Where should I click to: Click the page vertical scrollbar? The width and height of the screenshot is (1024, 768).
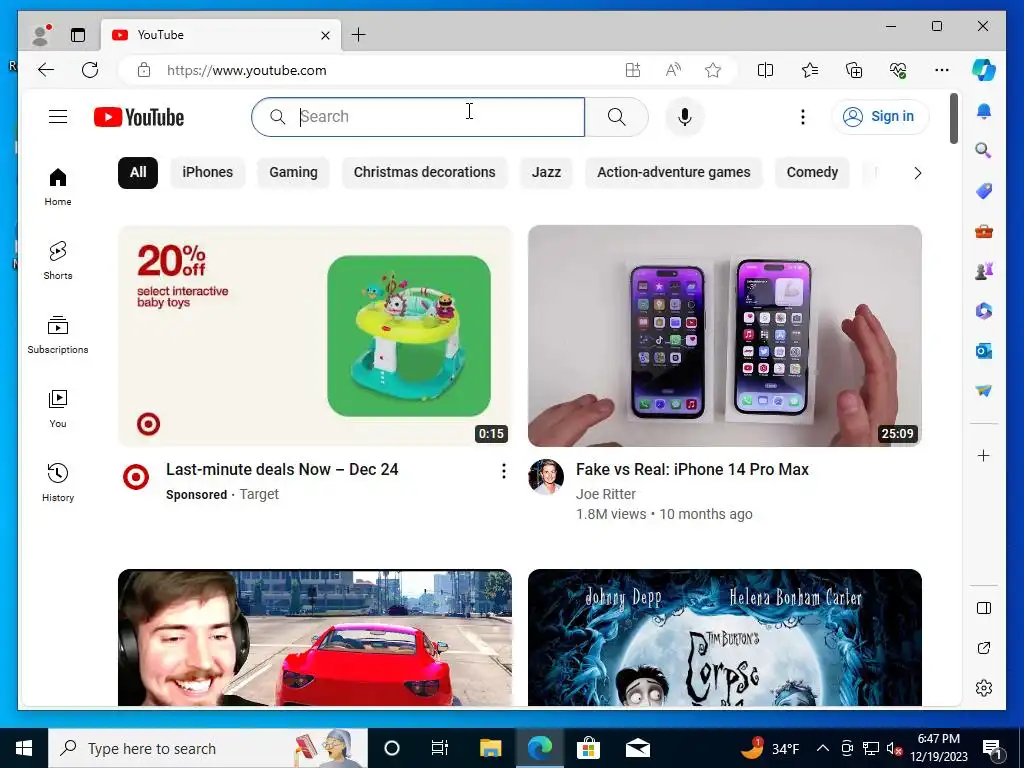click(x=953, y=118)
